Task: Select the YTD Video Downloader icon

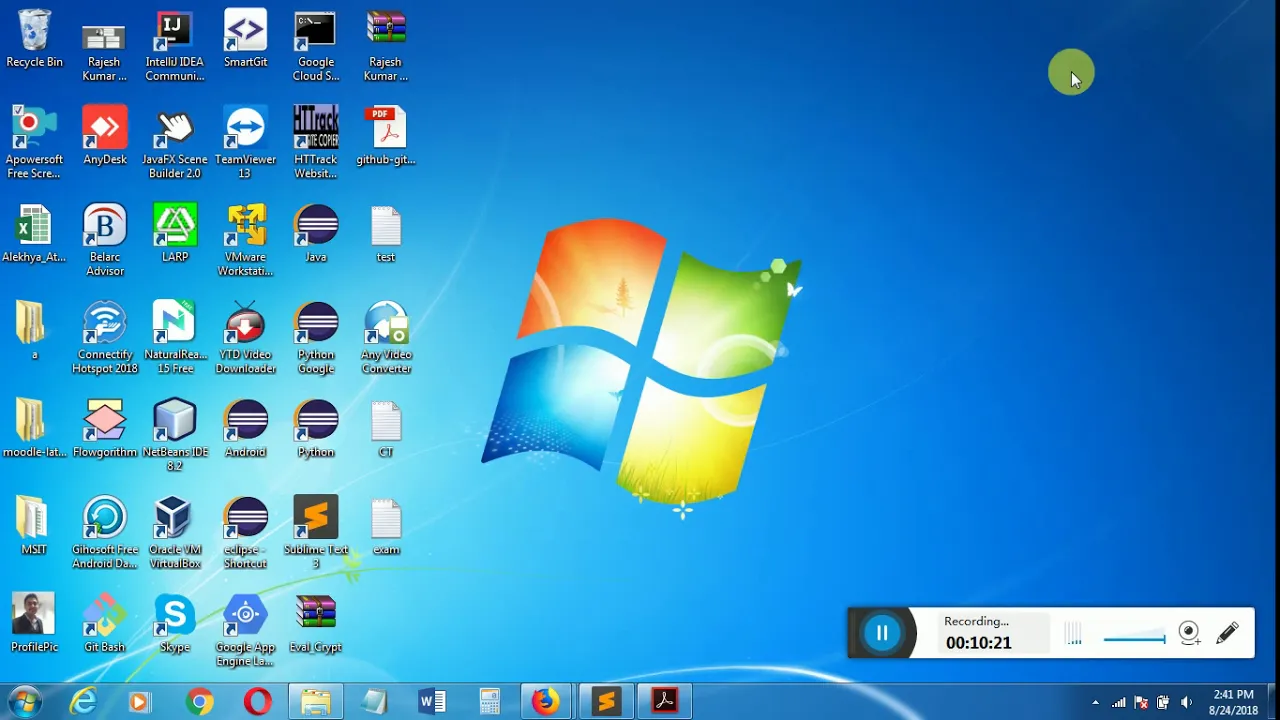Action: coord(245,338)
